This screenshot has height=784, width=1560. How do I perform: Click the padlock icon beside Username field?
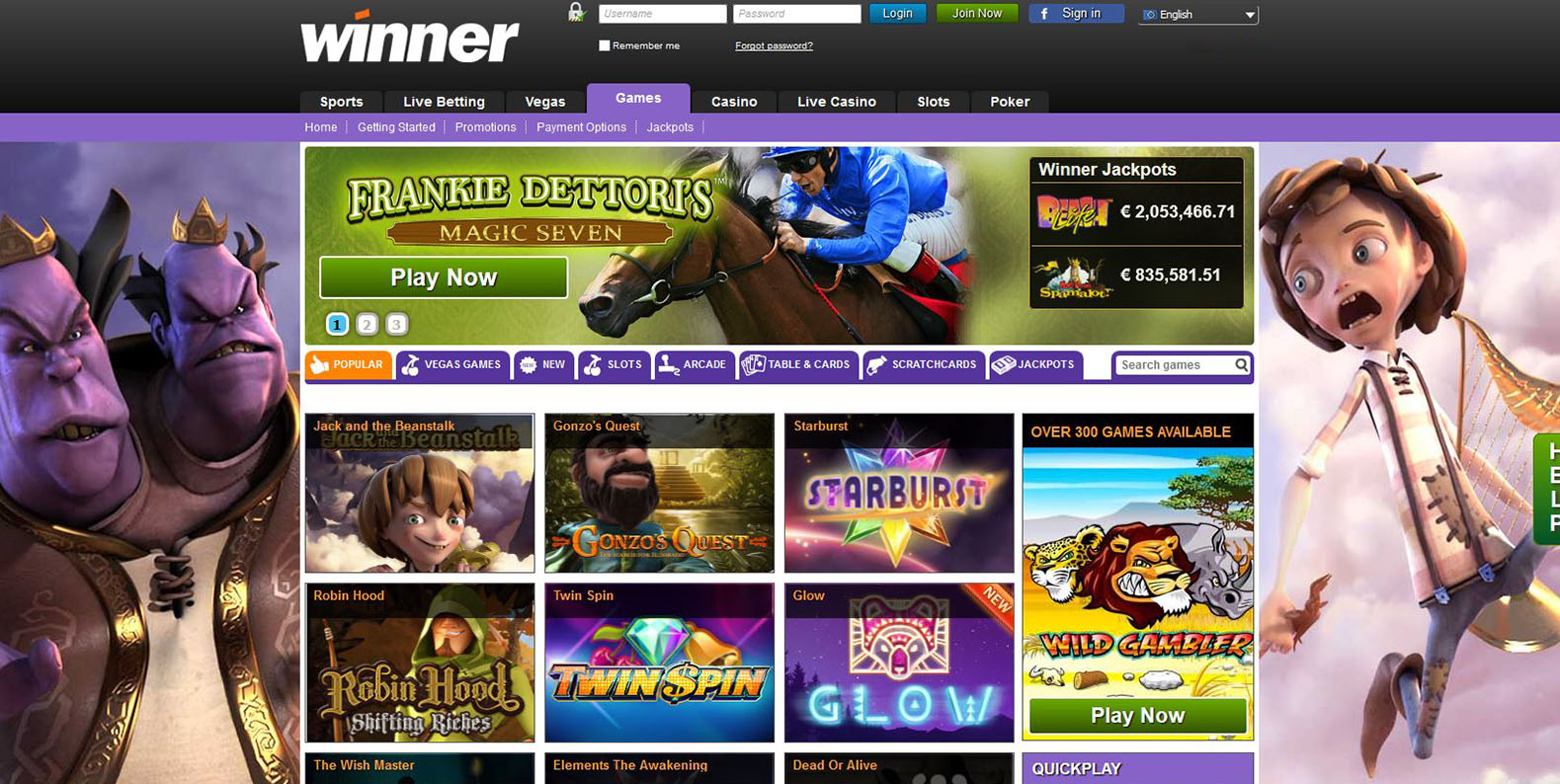(x=576, y=12)
